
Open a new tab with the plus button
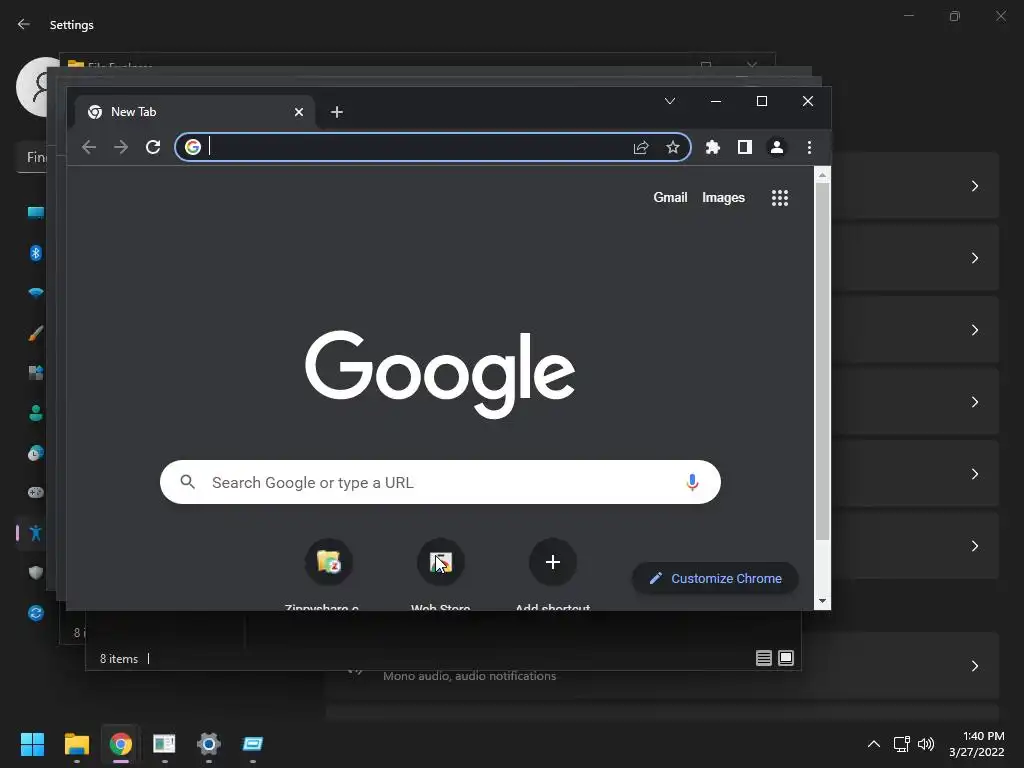(x=336, y=112)
